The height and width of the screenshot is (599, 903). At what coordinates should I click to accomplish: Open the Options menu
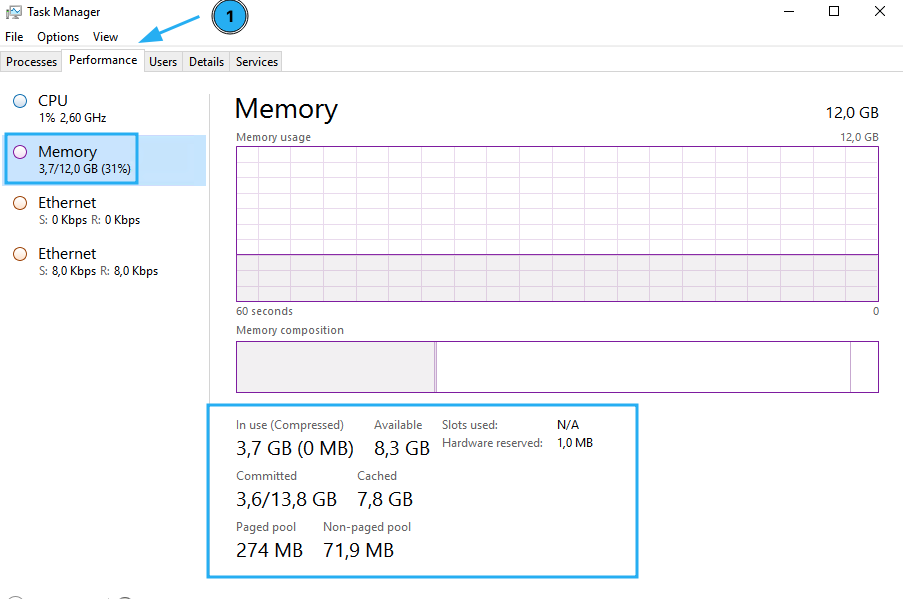[57, 36]
